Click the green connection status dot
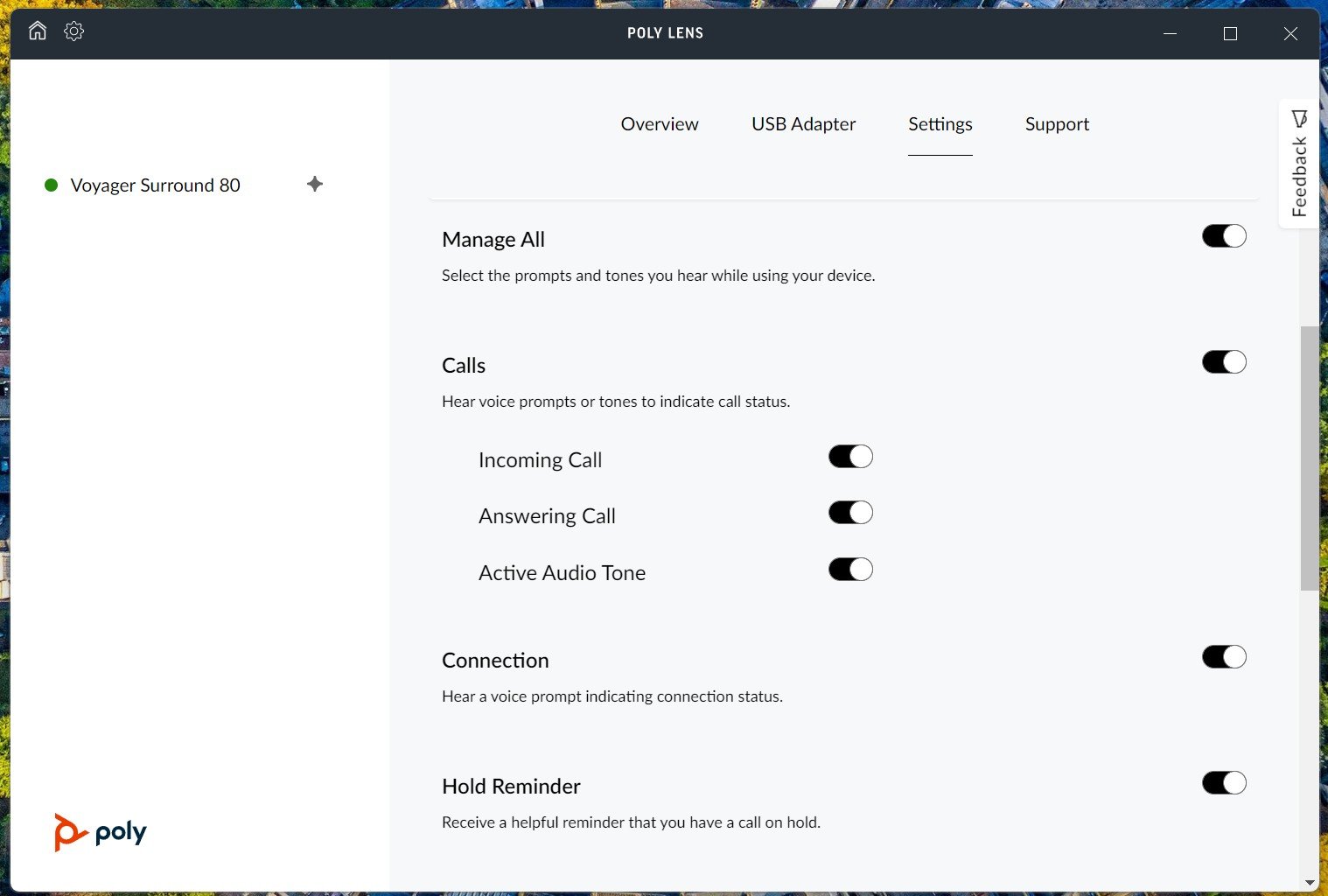1328x896 pixels. 52,185
